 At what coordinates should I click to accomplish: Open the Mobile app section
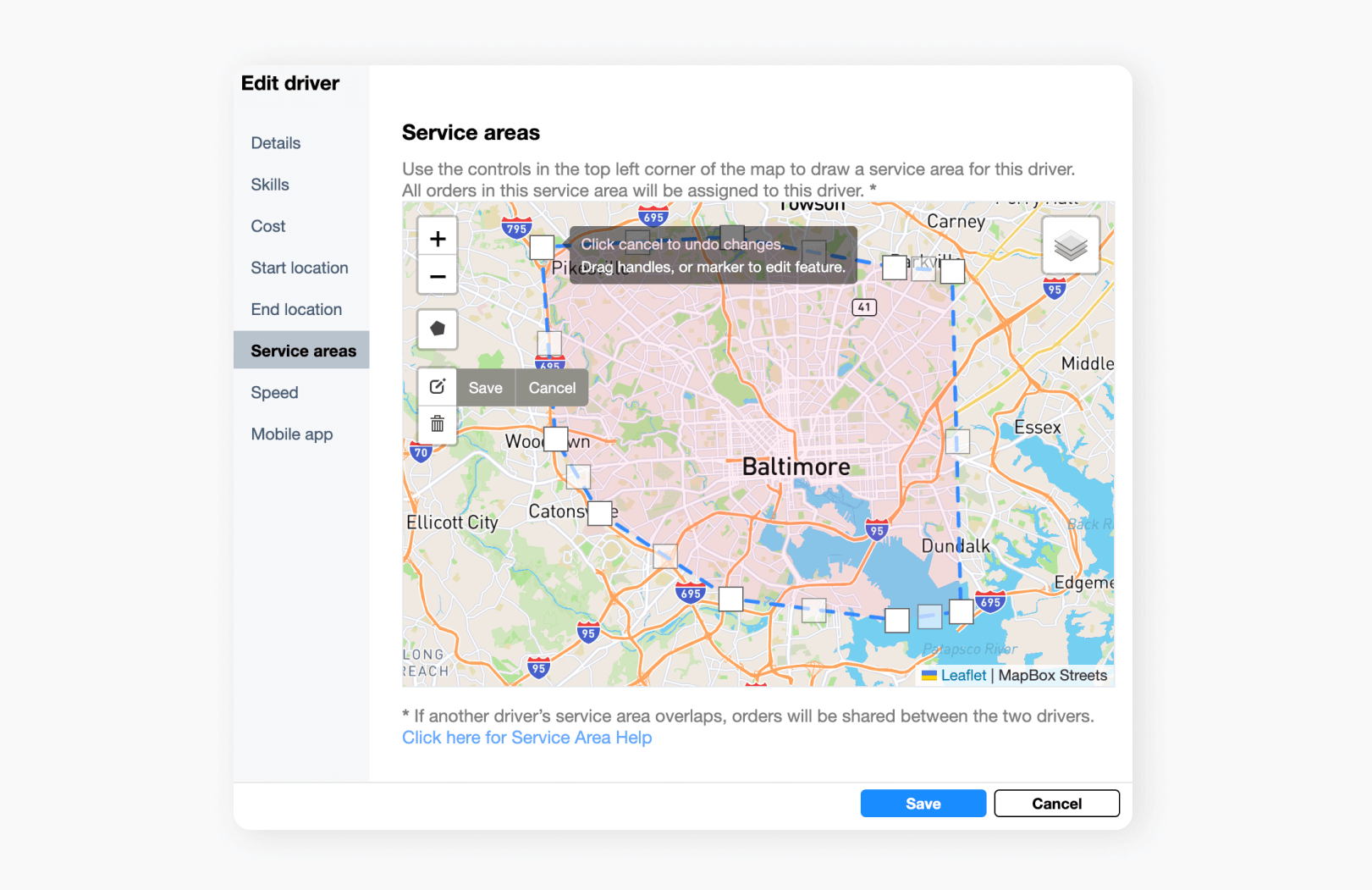click(x=292, y=434)
